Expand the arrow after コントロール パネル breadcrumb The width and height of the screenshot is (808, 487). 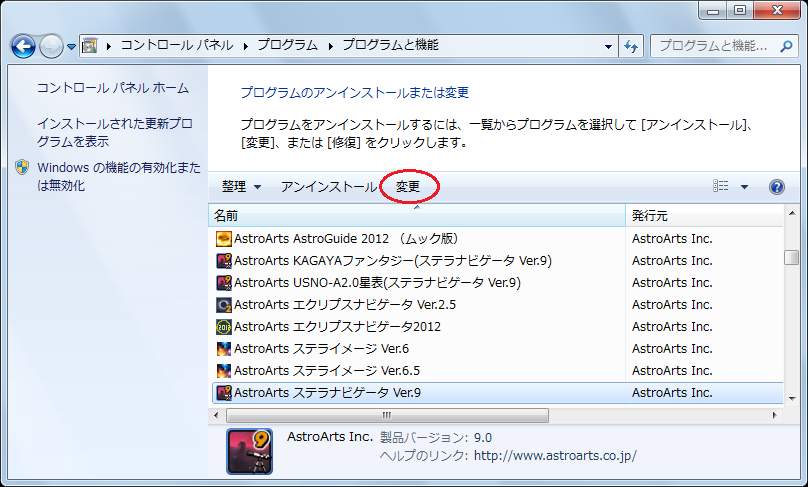(246, 46)
